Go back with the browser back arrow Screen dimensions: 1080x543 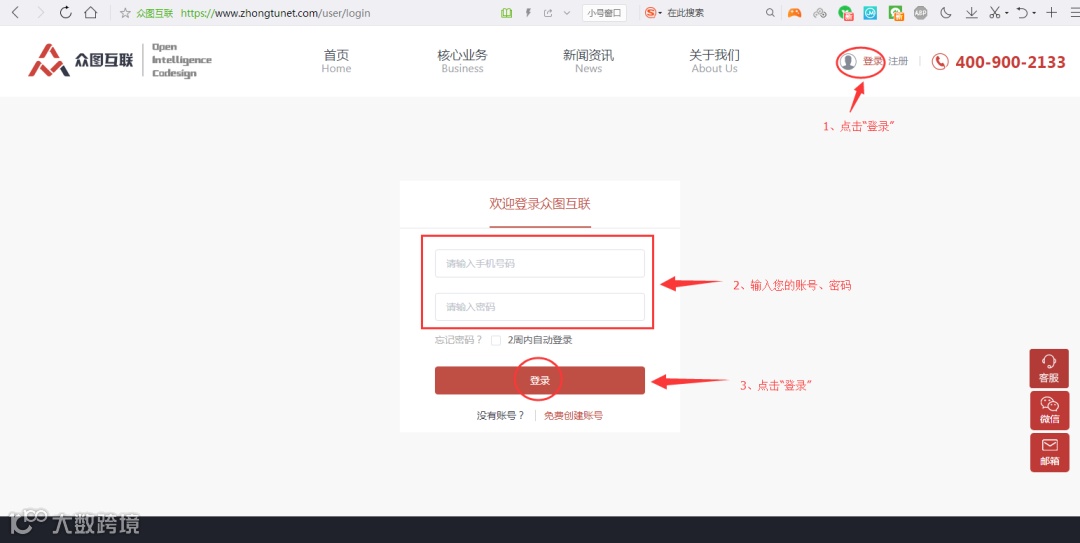tap(15, 12)
